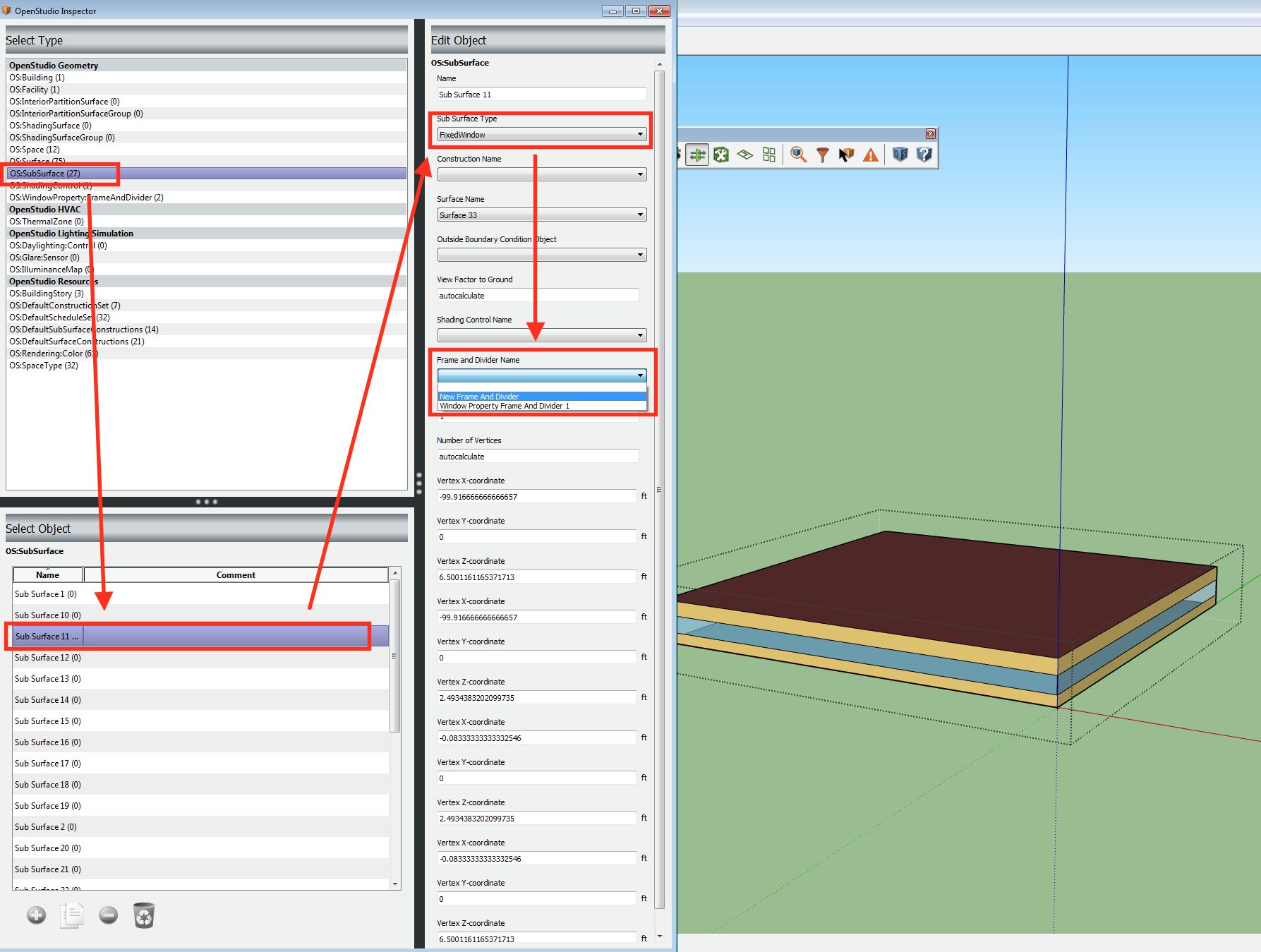Select OS:SpaceType (32) type
Screen dimensions: 1261x952
click(206, 366)
